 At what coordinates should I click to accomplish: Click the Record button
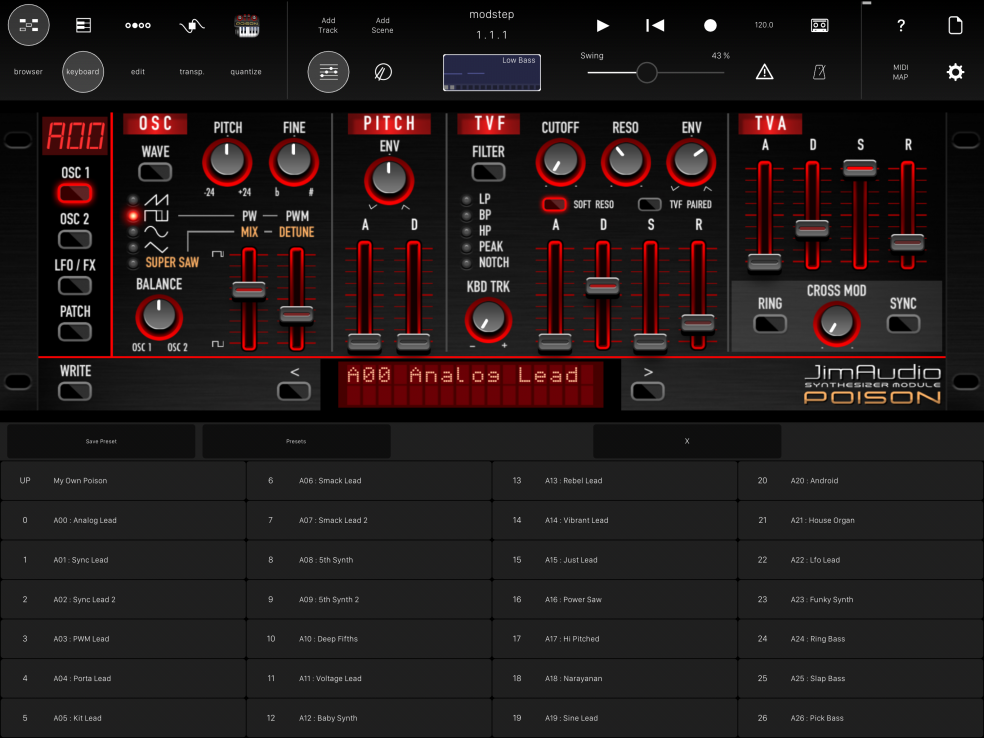click(710, 25)
